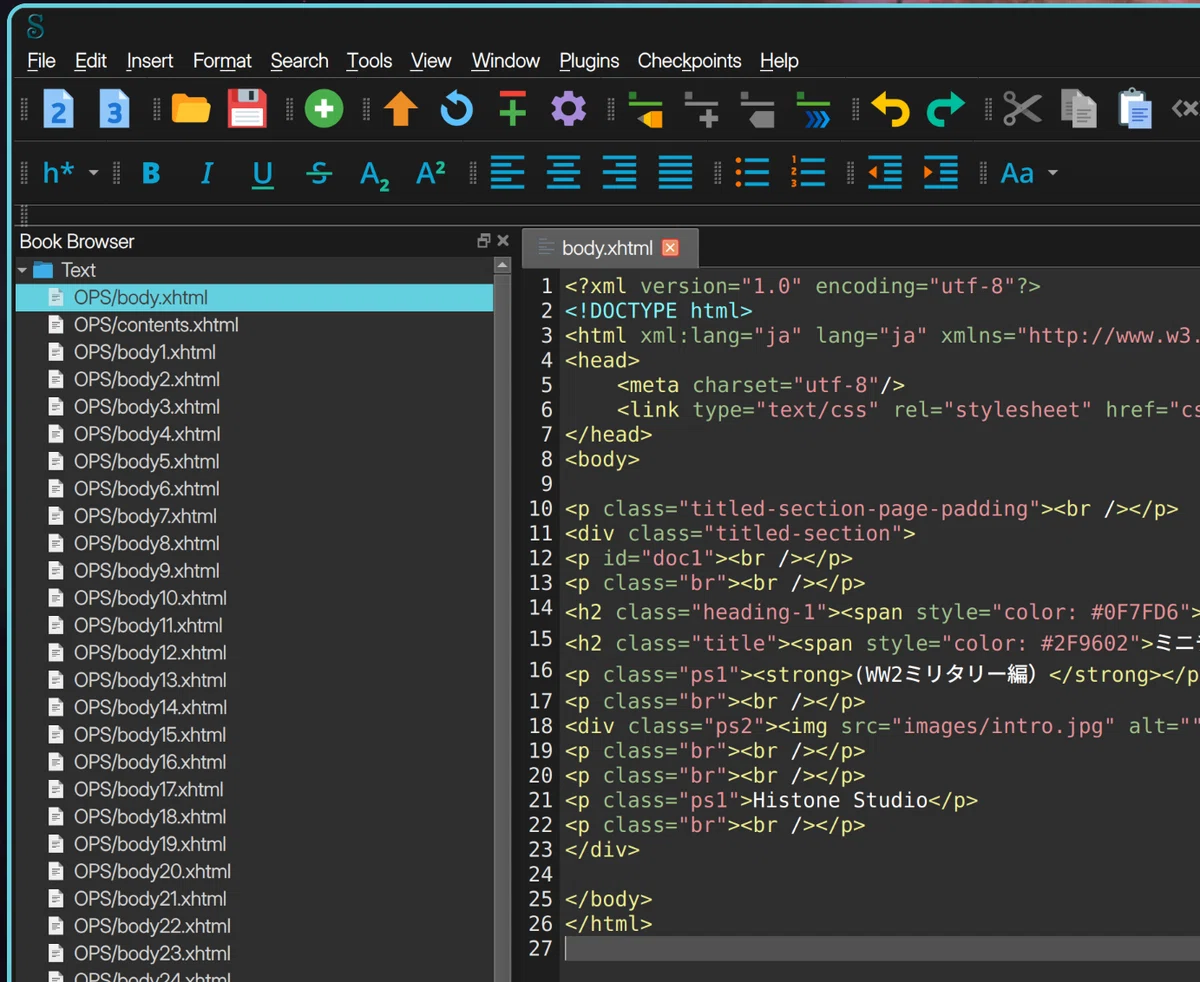The height and width of the screenshot is (982, 1200).
Task: Open the Aa change case dropdown
Action: 1029,173
